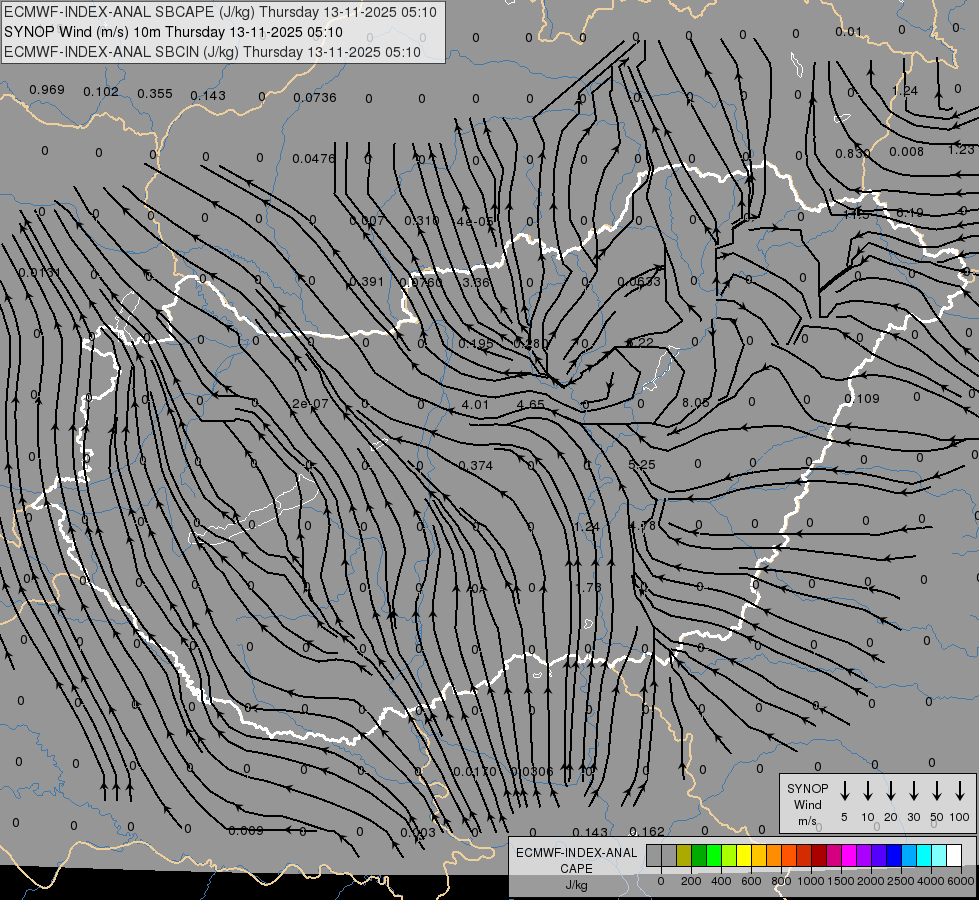The width and height of the screenshot is (979, 900).
Task: Pick the bright magenta CAPE legend swatch
Action: [x=849, y=856]
